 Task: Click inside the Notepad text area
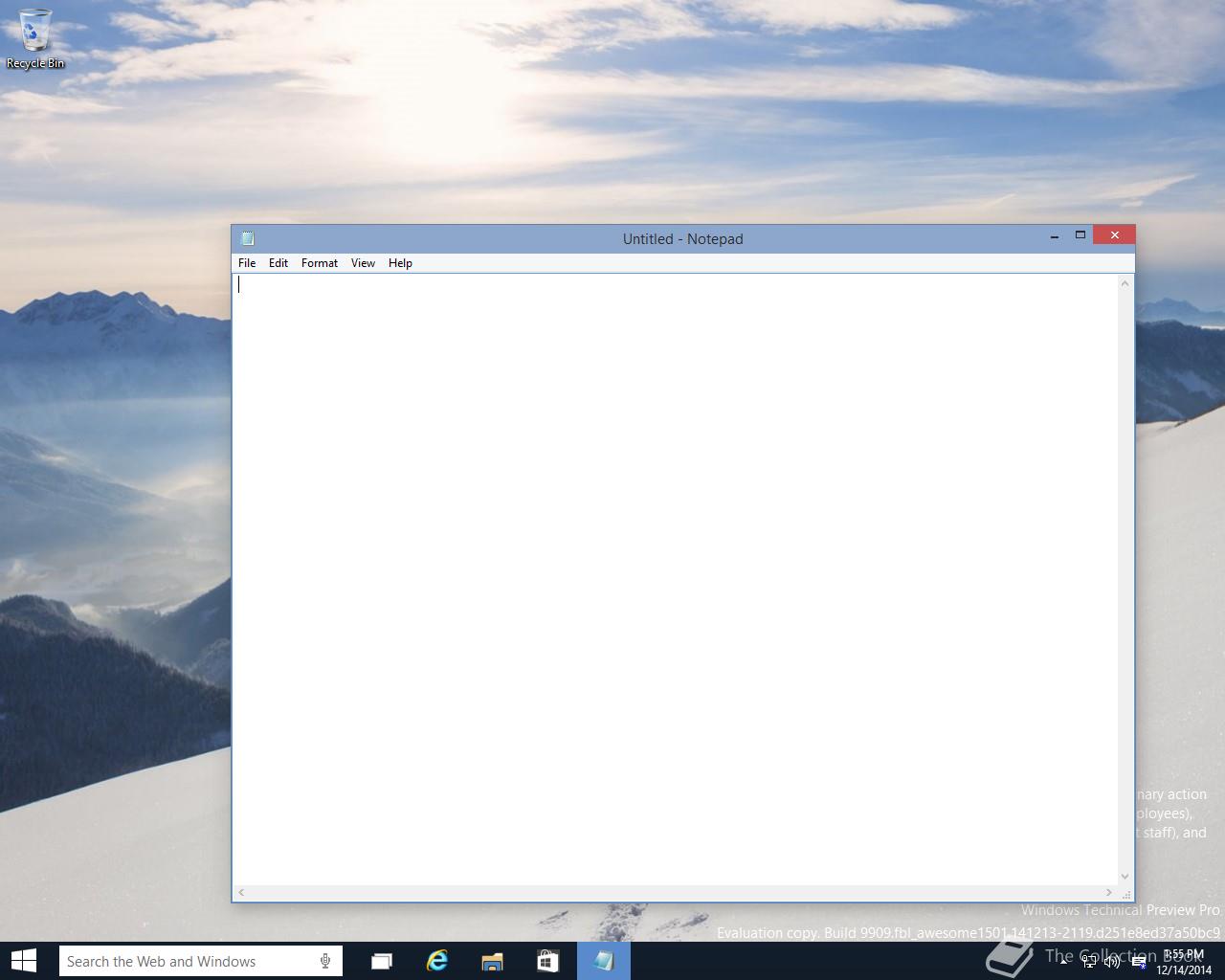click(x=676, y=579)
